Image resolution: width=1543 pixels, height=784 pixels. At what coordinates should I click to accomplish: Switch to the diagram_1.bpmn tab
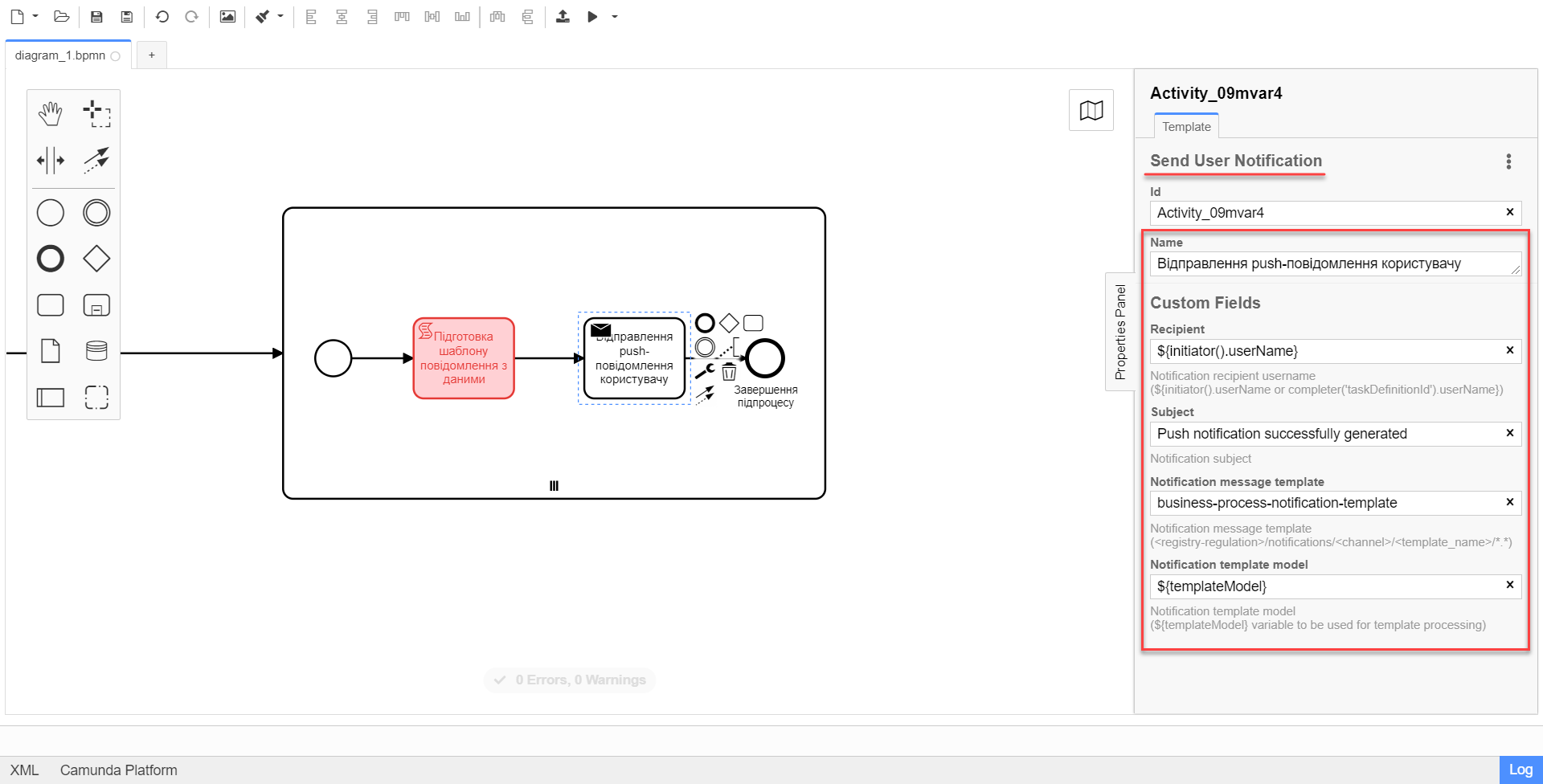[x=68, y=55]
